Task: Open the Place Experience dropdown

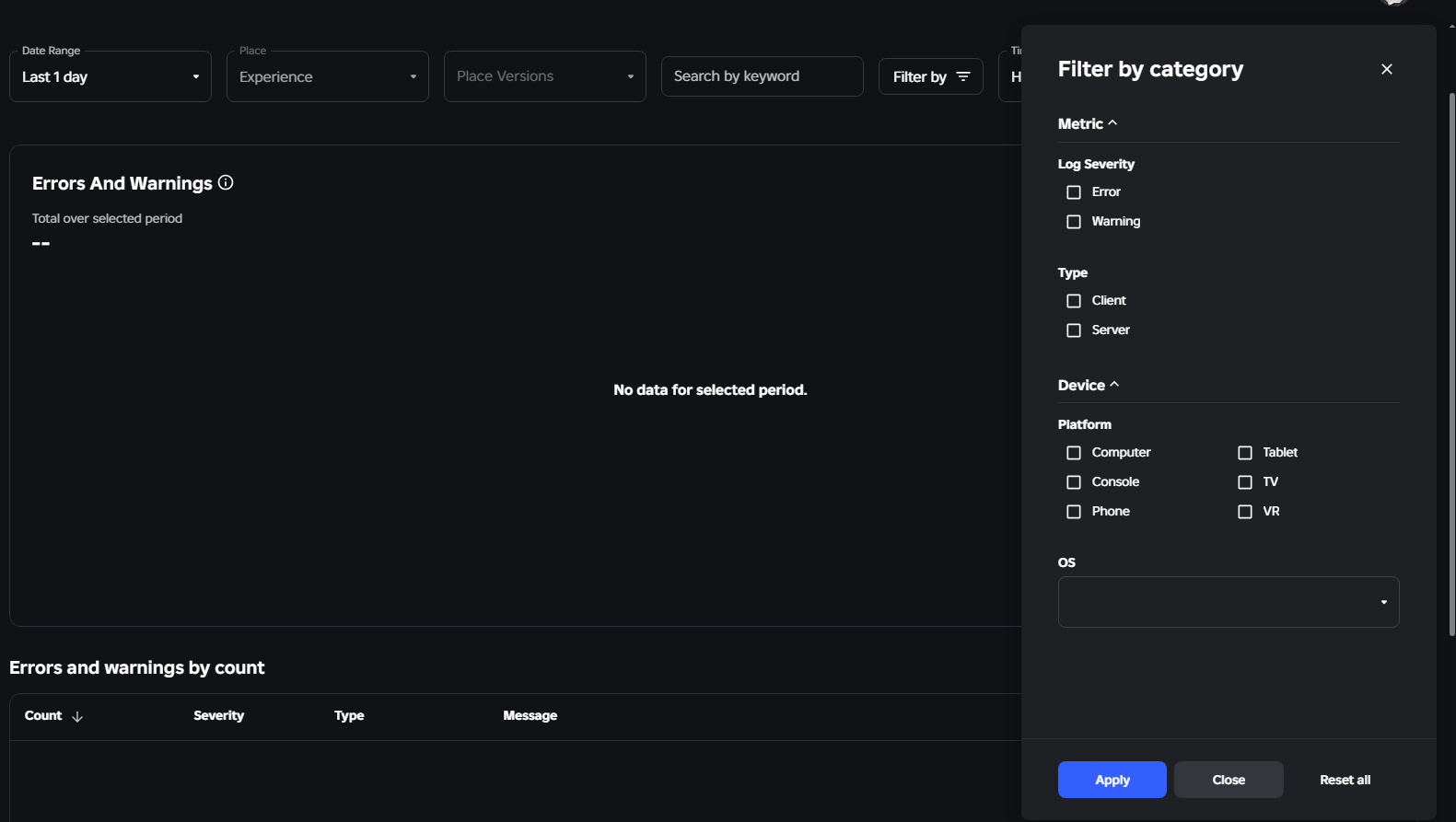Action: click(328, 76)
